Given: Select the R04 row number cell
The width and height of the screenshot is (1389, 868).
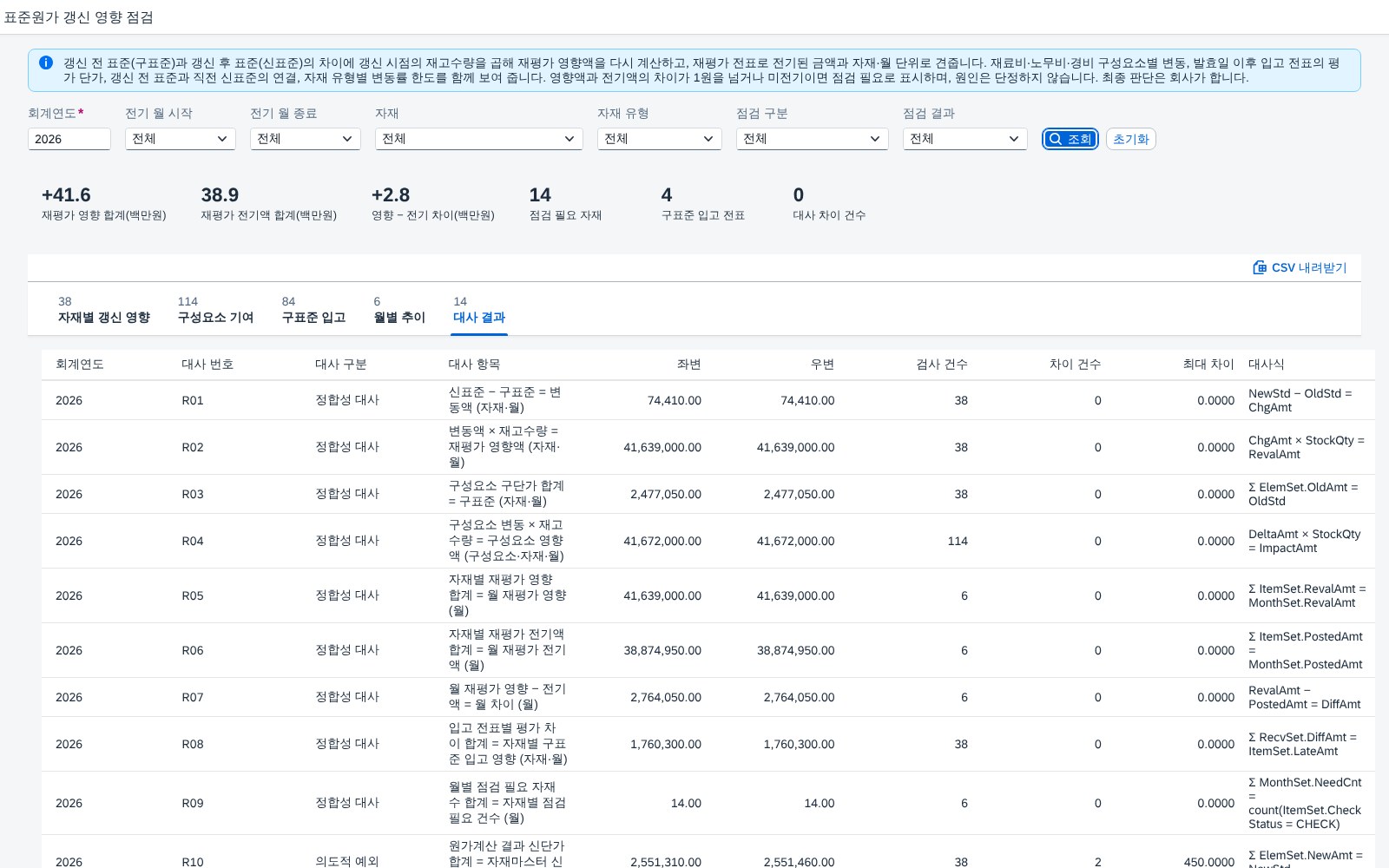Looking at the screenshot, I should [x=193, y=541].
